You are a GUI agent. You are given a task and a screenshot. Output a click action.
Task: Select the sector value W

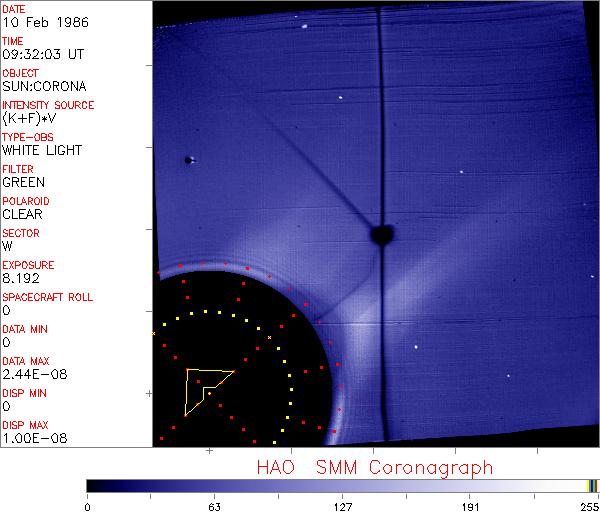point(7,246)
